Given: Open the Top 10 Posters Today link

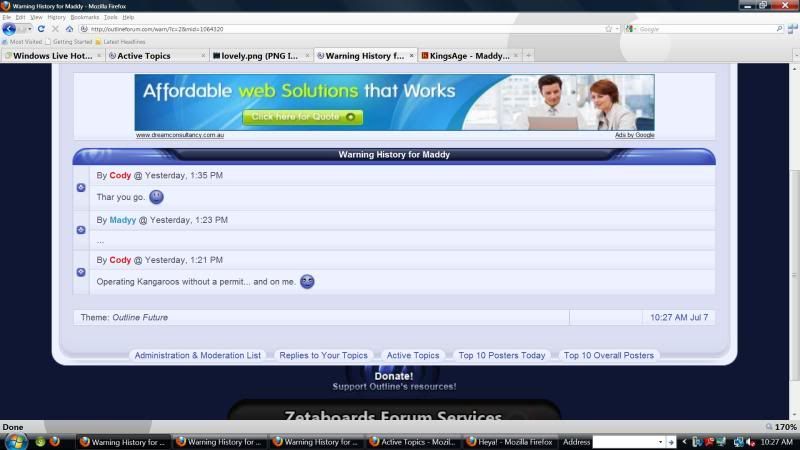Looking at the screenshot, I should (x=501, y=355).
